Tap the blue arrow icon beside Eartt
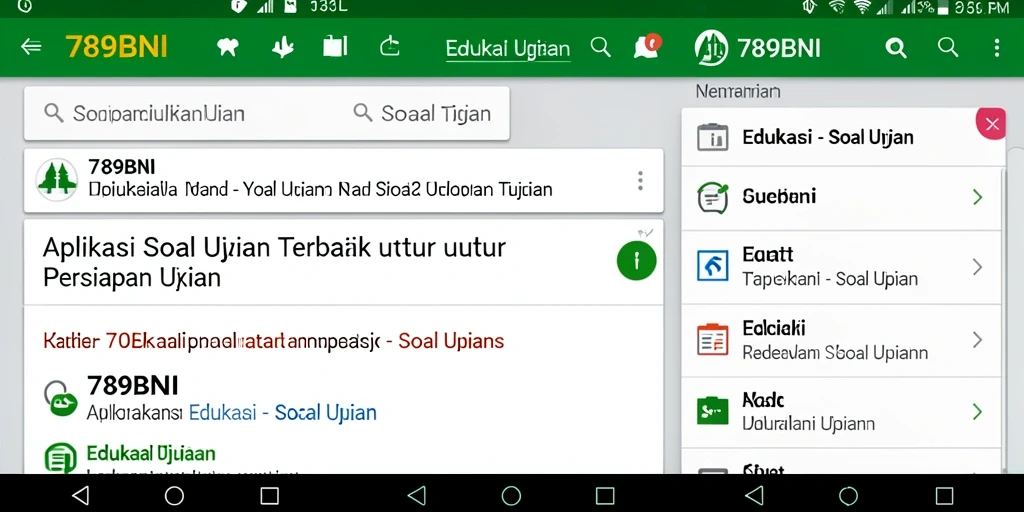Screen dimensions: 1024x512 712,266
